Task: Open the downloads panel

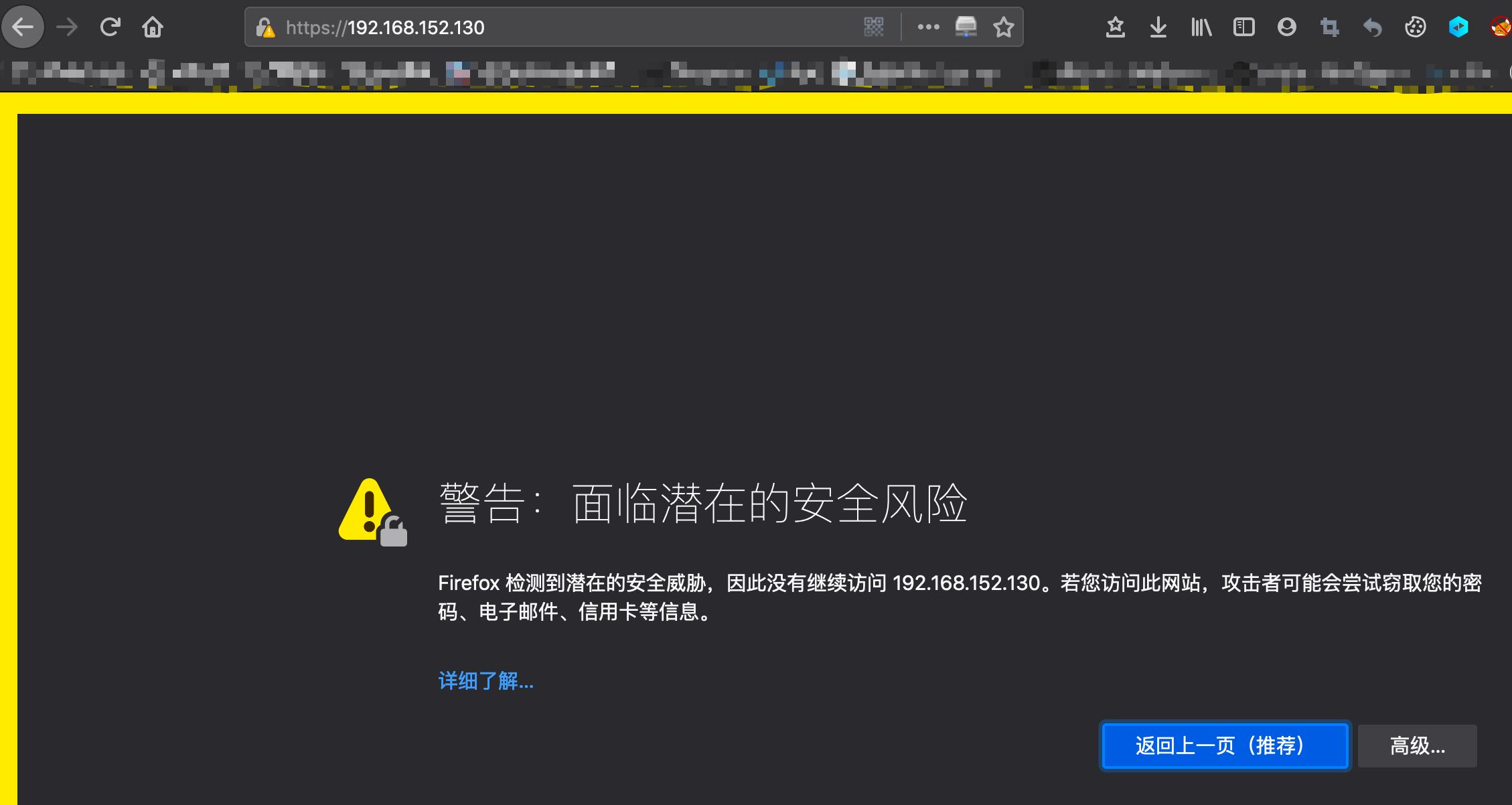Action: point(1158,27)
